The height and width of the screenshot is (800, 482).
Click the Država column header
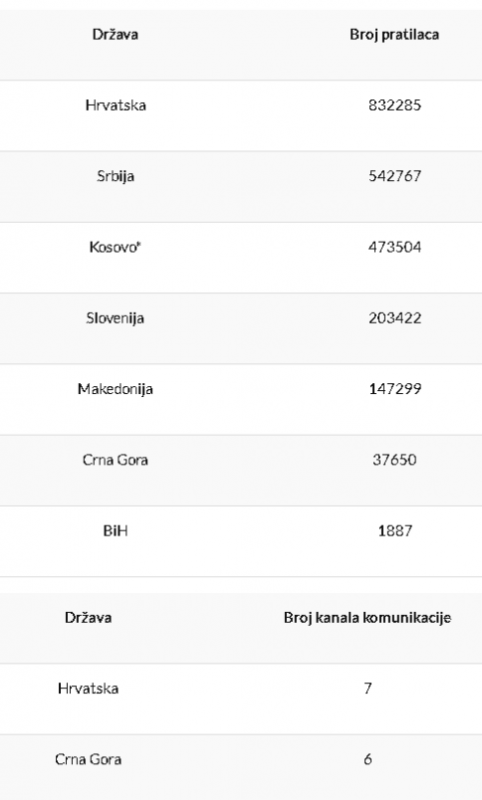(115, 35)
